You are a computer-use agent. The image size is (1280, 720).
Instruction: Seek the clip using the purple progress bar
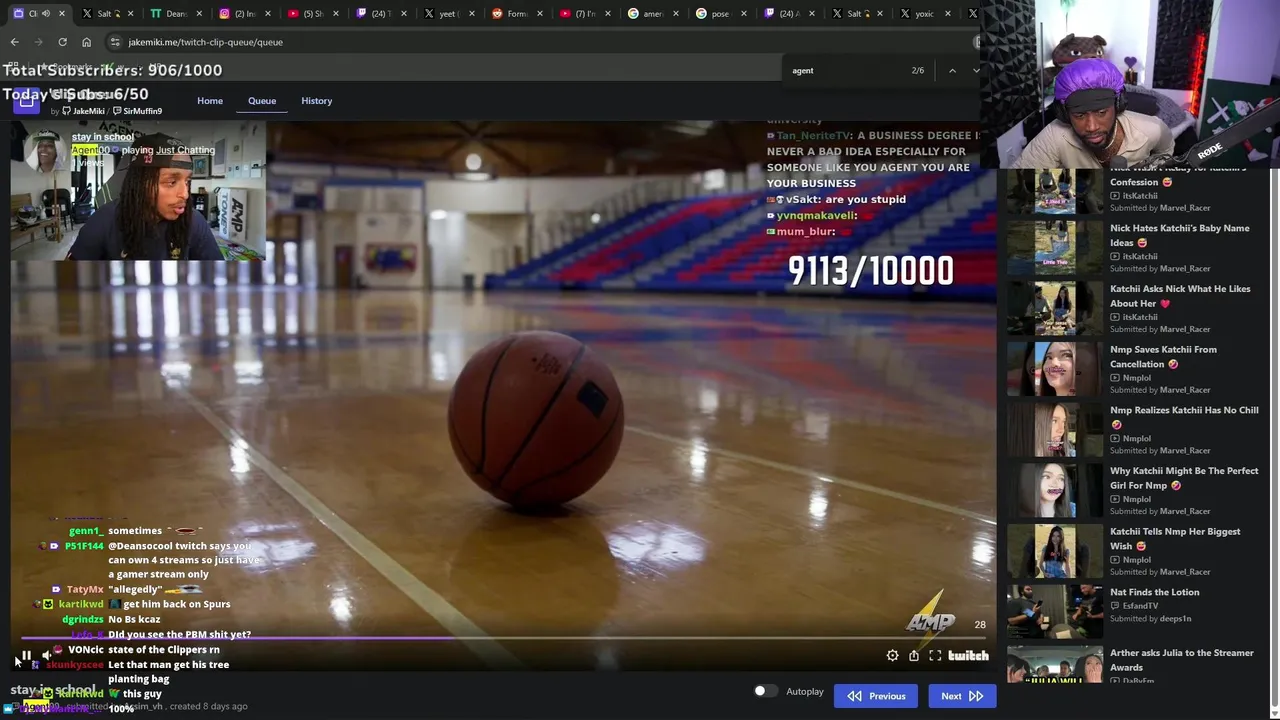click(505, 638)
